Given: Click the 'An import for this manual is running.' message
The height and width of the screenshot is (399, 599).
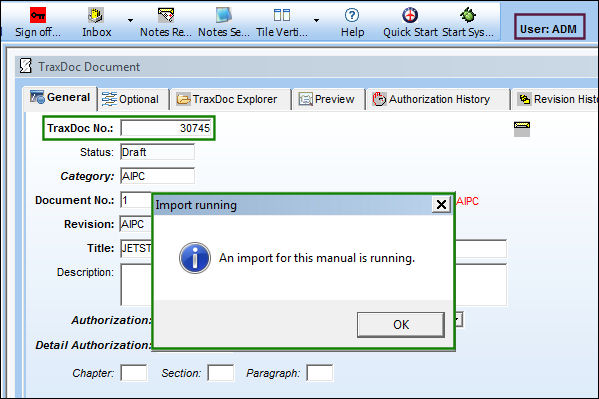Looking at the screenshot, I should [317, 258].
